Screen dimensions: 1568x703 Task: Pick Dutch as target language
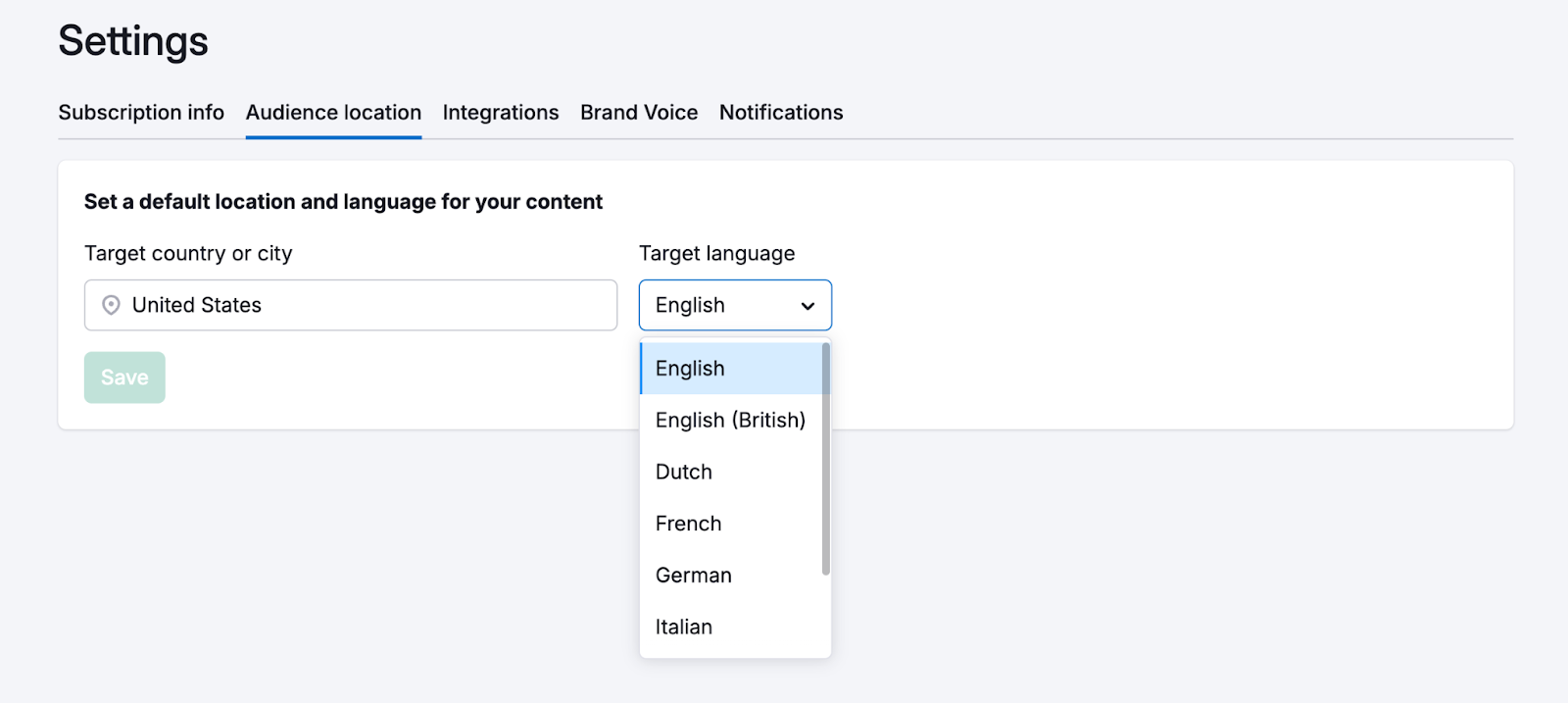coord(684,473)
